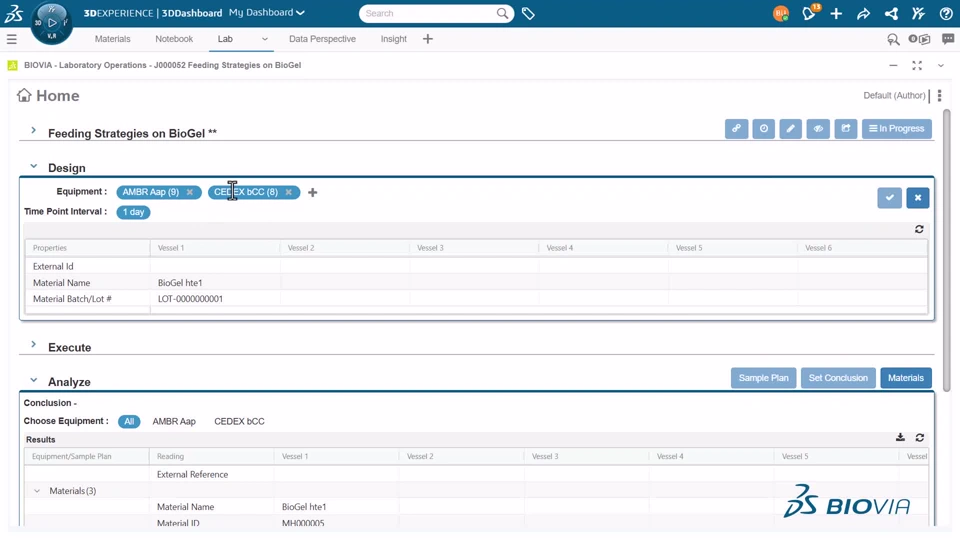Open the hamburger menu on the left
The width and height of the screenshot is (960, 540).
click(x=12, y=39)
